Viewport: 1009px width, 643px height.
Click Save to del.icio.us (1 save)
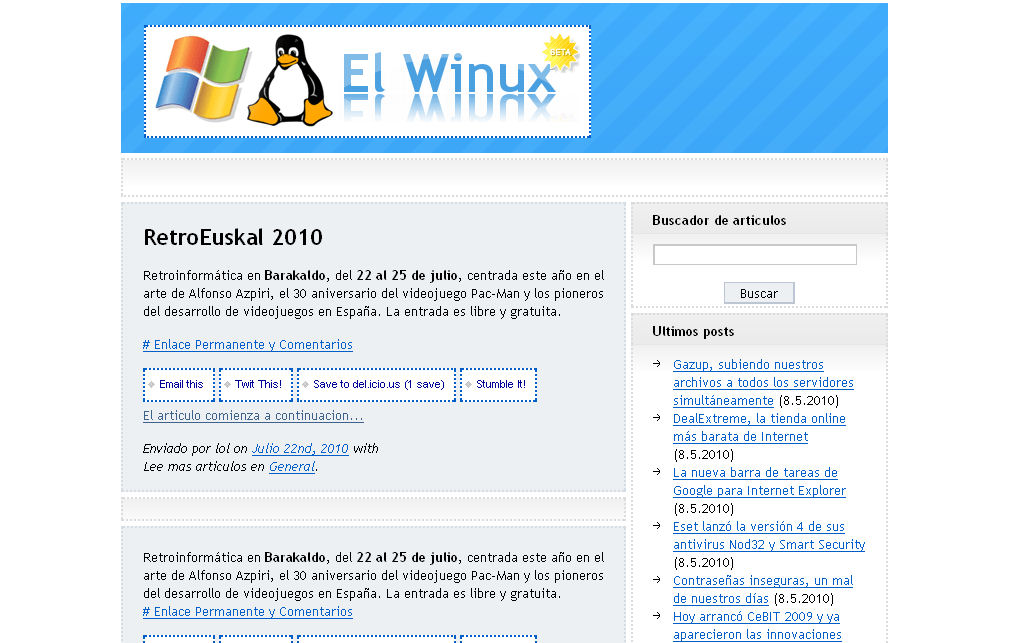point(376,385)
